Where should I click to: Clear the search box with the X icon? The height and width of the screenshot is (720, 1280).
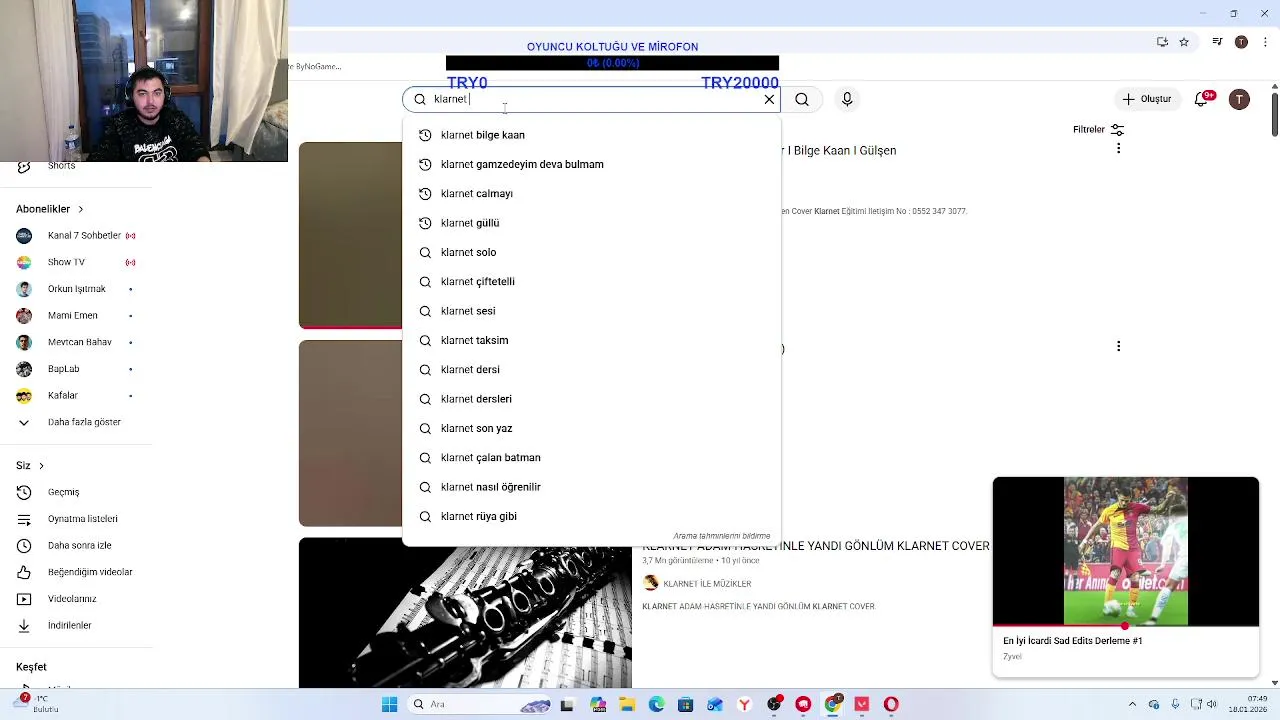click(769, 99)
